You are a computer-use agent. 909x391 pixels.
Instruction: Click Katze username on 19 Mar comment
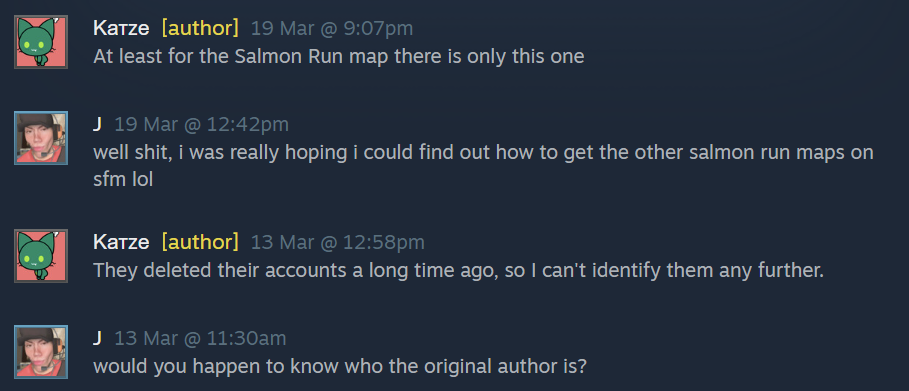[121, 28]
